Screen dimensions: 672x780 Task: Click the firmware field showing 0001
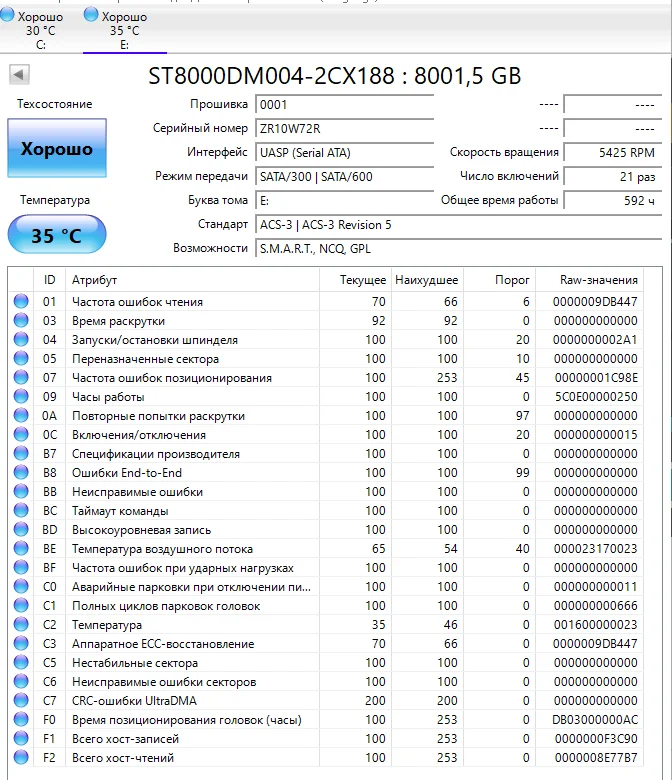(344, 104)
